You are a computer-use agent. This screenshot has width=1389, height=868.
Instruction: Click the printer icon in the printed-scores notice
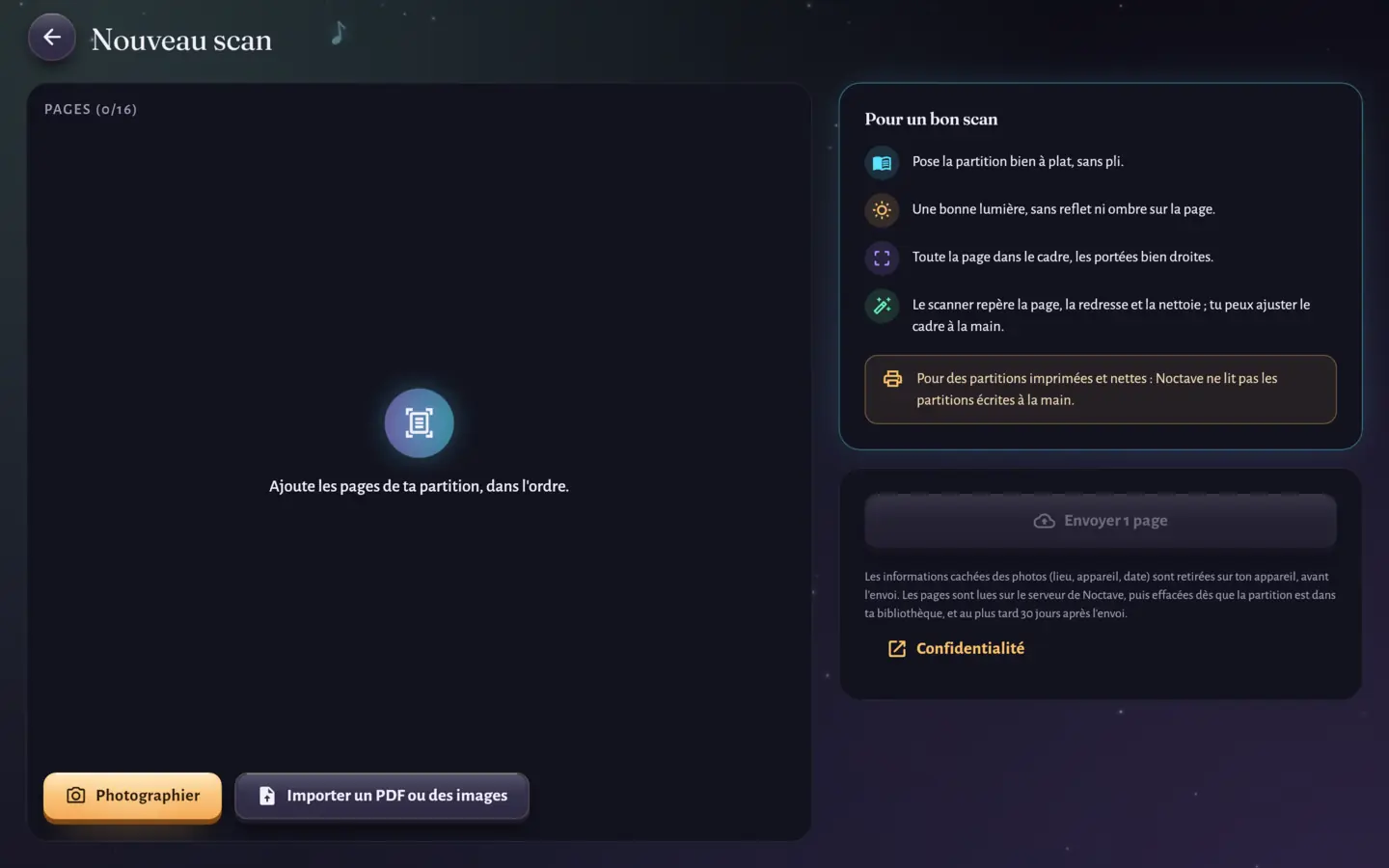tap(892, 379)
